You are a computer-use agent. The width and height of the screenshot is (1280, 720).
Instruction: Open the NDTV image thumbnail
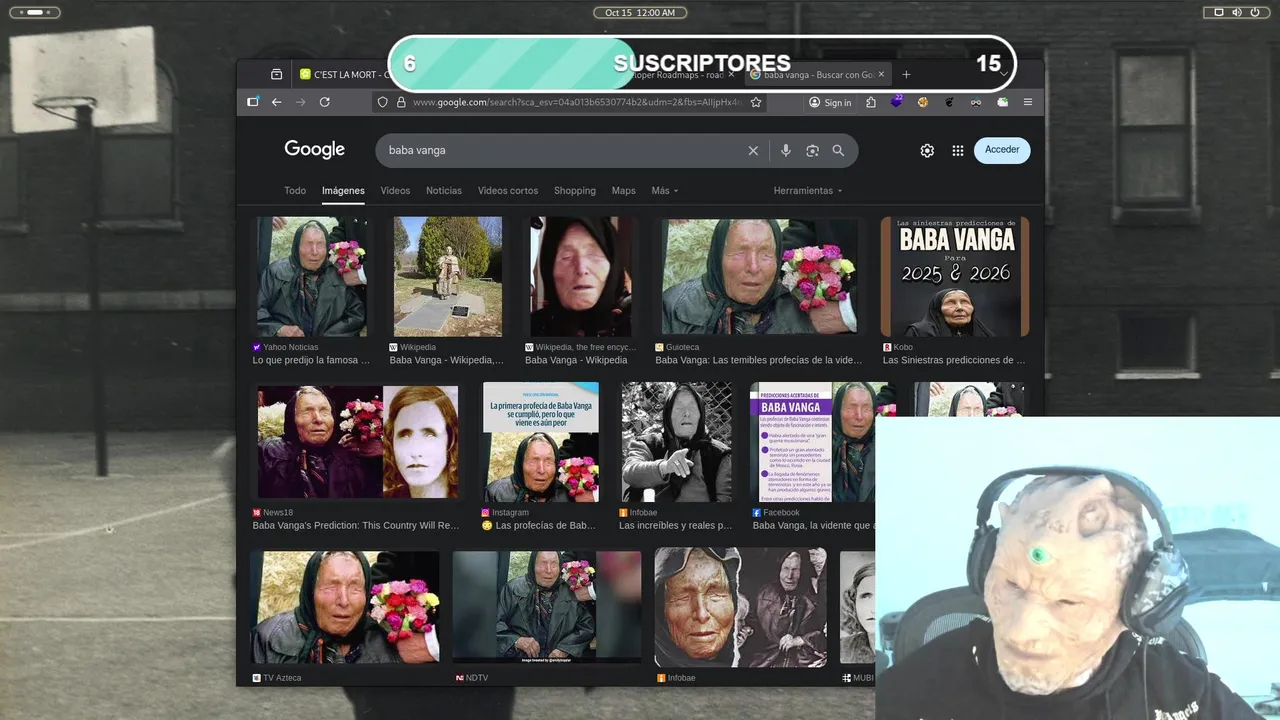[547, 607]
